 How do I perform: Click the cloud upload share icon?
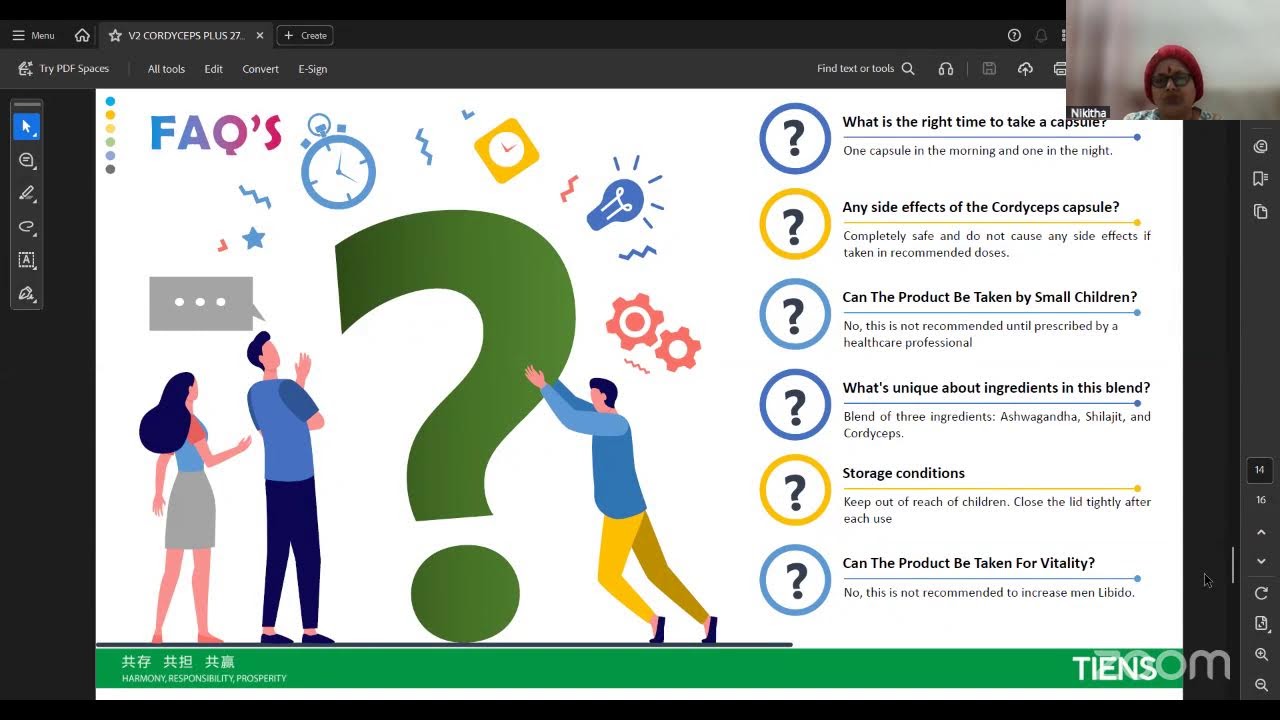[x=1025, y=69]
